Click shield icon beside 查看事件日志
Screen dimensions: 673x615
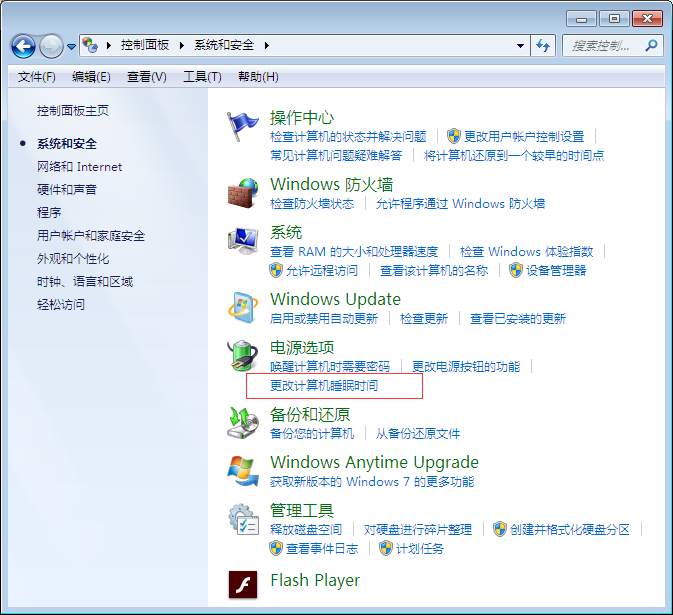pos(276,548)
